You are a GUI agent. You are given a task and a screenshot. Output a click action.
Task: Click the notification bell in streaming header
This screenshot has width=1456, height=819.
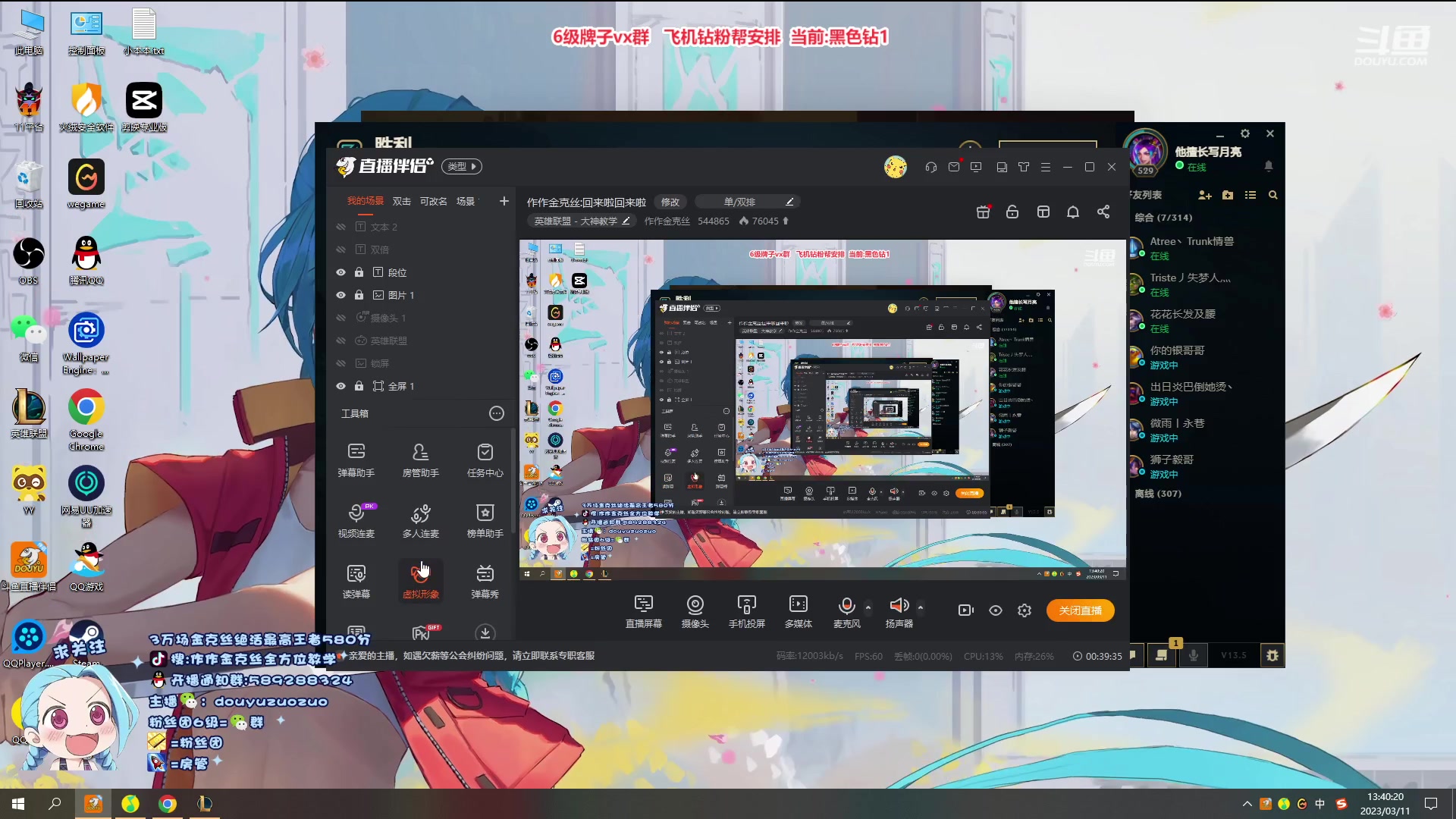[x=1073, y=212]
